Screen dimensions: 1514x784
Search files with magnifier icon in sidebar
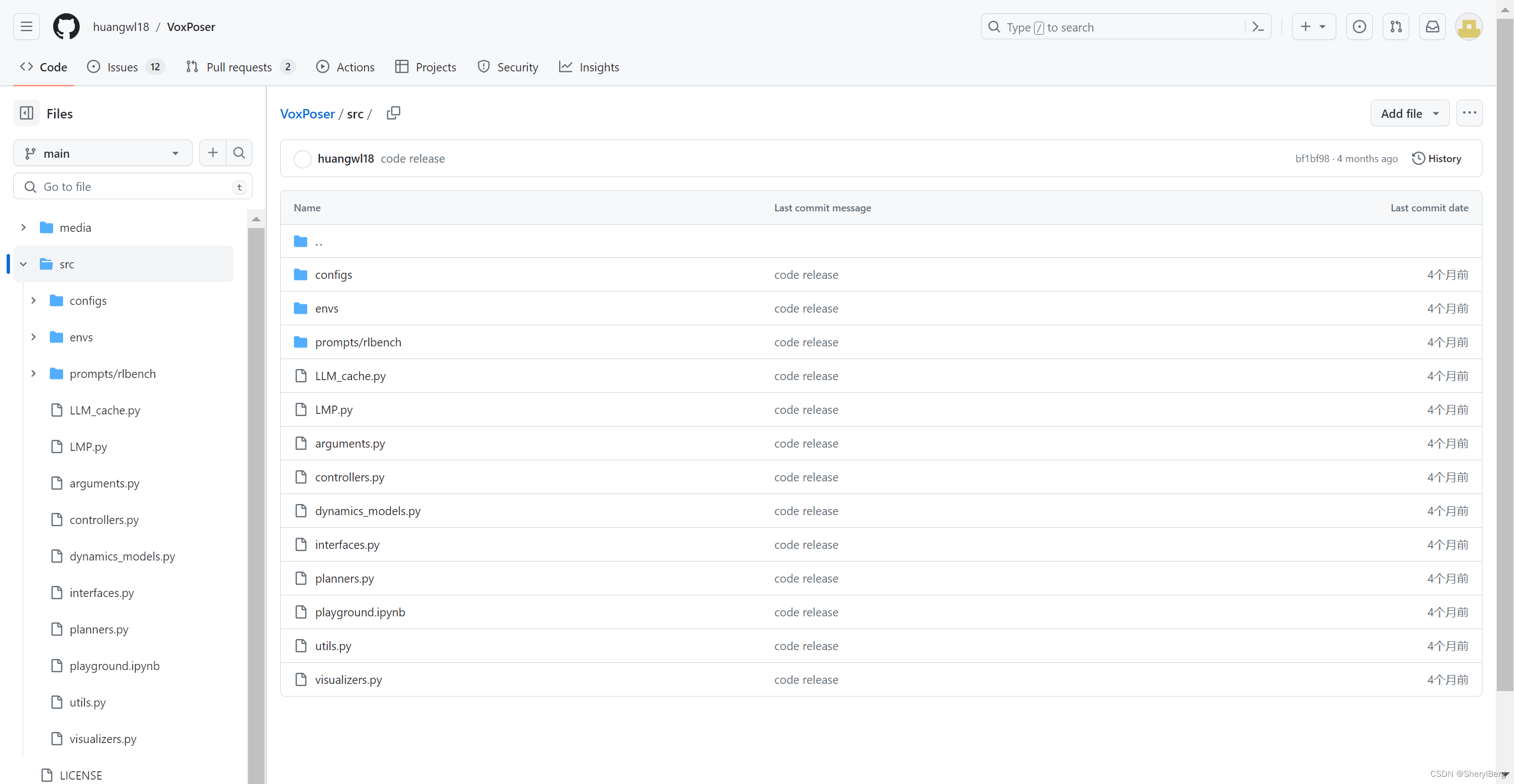[x=239, y=153]
